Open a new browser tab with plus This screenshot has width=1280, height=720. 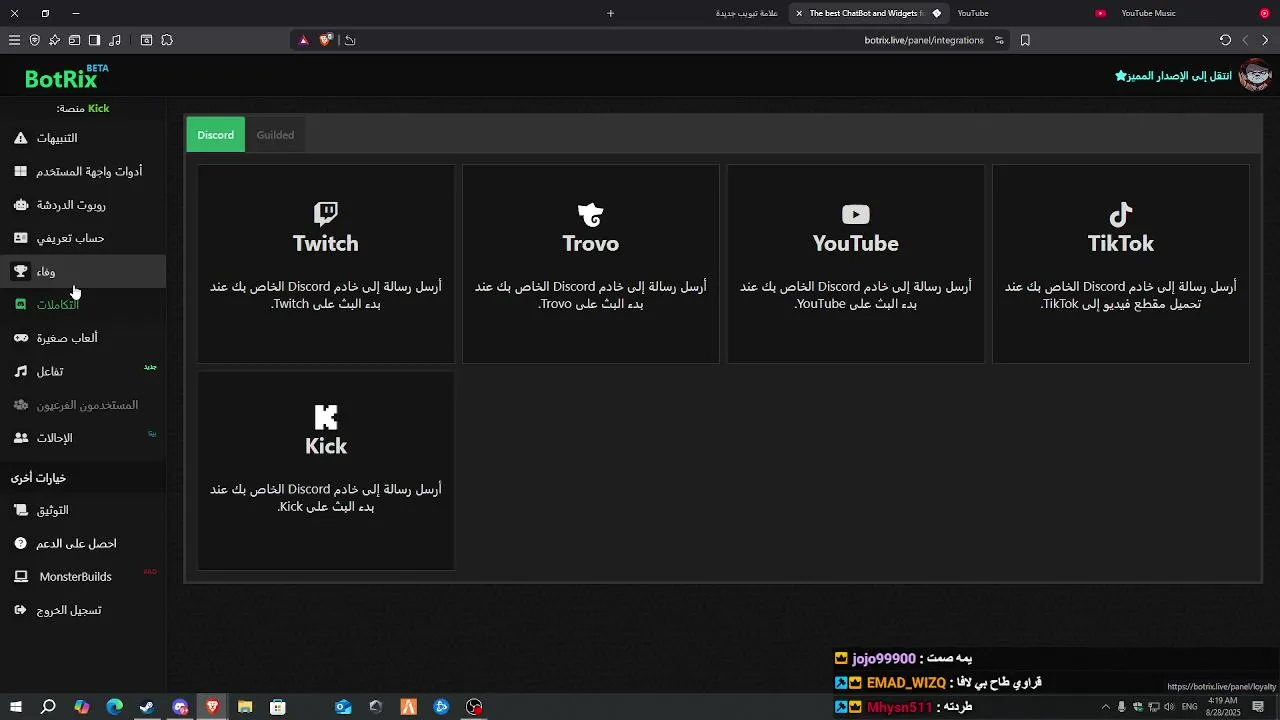click(x=610, y=13)
